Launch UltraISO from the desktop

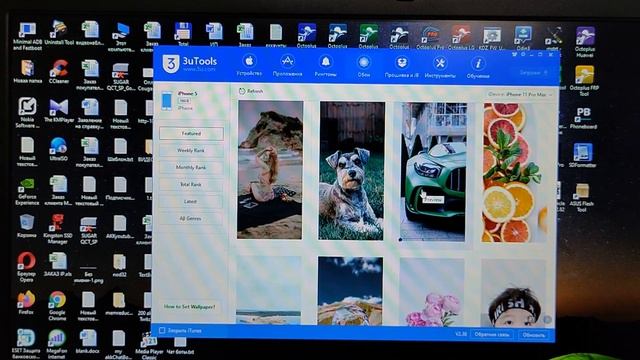tap(58, 149)
